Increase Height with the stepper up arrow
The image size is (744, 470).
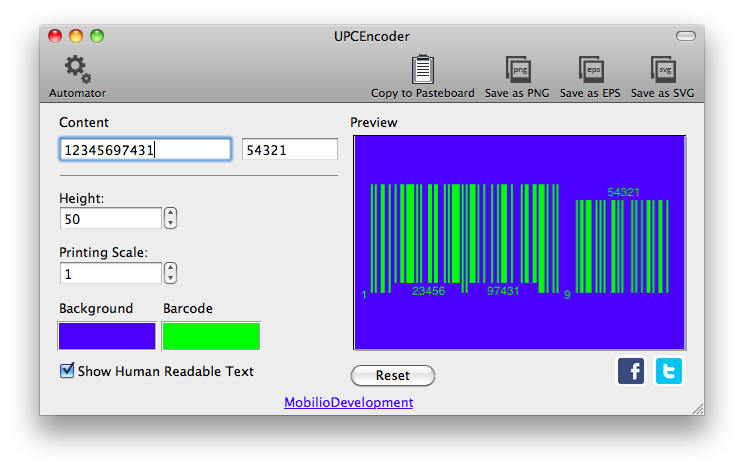[170, 212]
